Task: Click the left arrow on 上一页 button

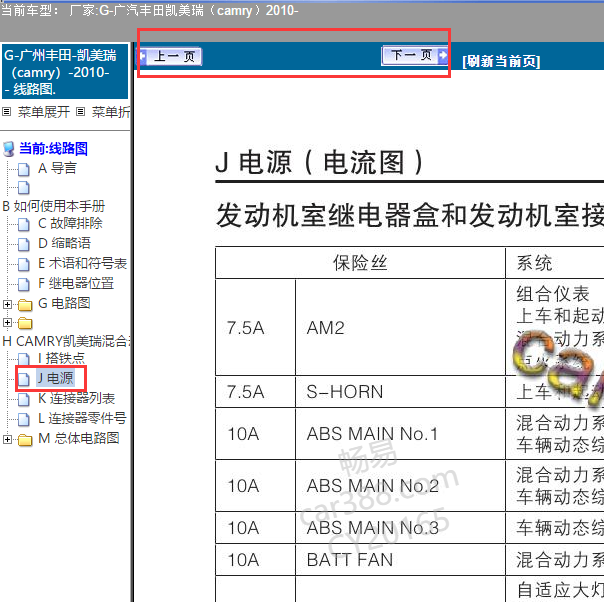Action: click(x=142, y=57)
